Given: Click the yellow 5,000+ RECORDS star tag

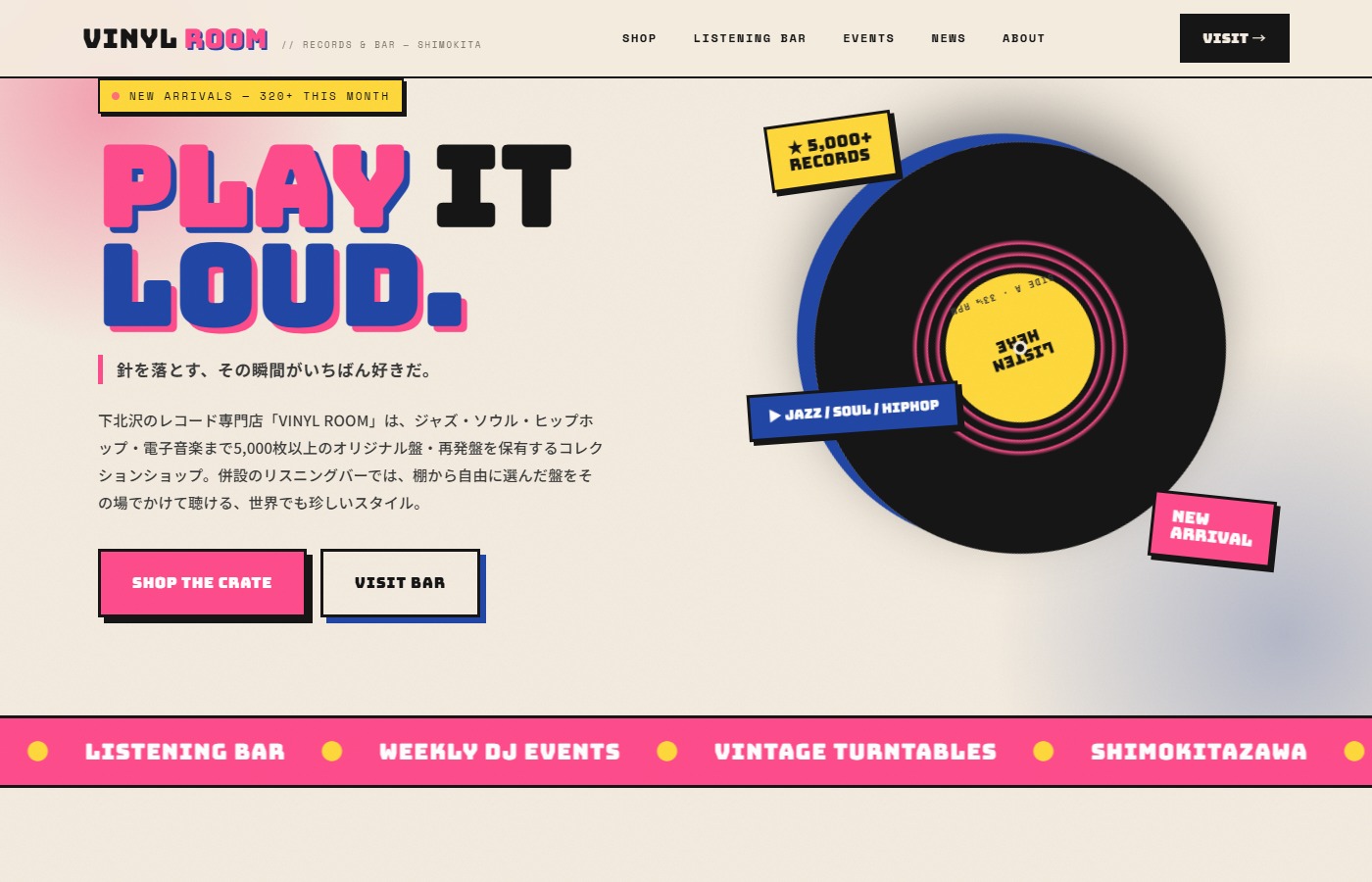Looking at the screenshot, I should point(830,150).
